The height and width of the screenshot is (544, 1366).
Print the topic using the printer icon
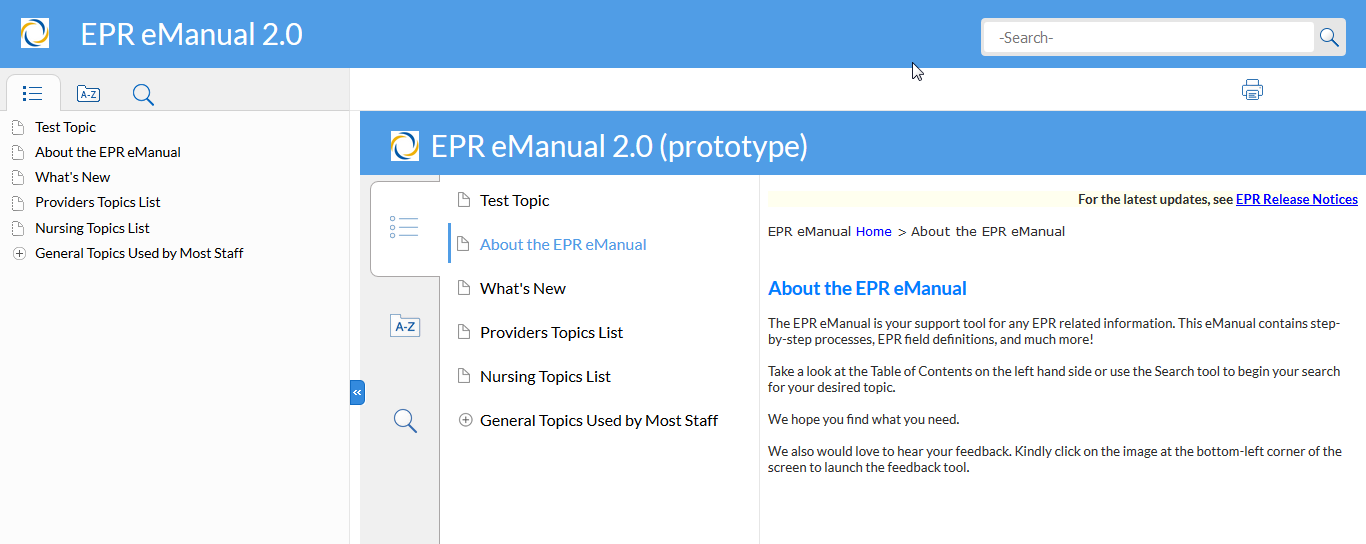coord(1252,89)
